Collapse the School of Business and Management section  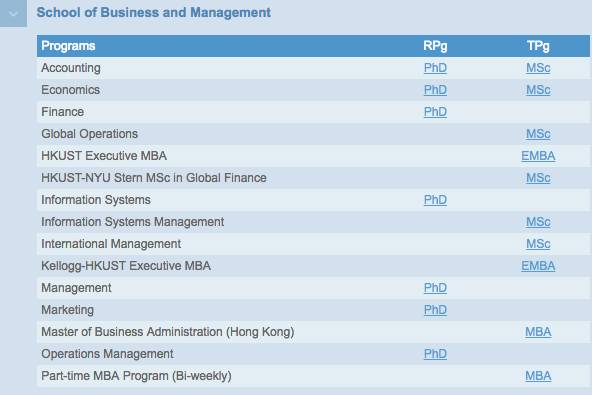13,13
